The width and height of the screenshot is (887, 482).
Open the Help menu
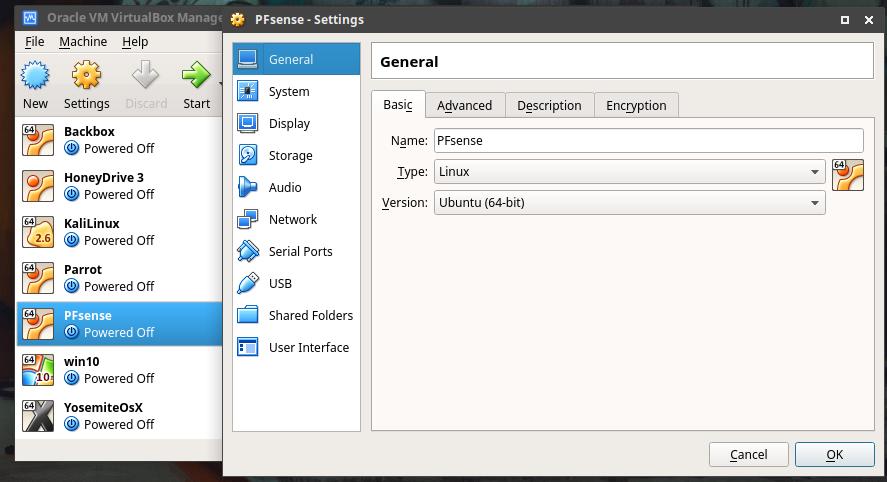tap(135, 42)
